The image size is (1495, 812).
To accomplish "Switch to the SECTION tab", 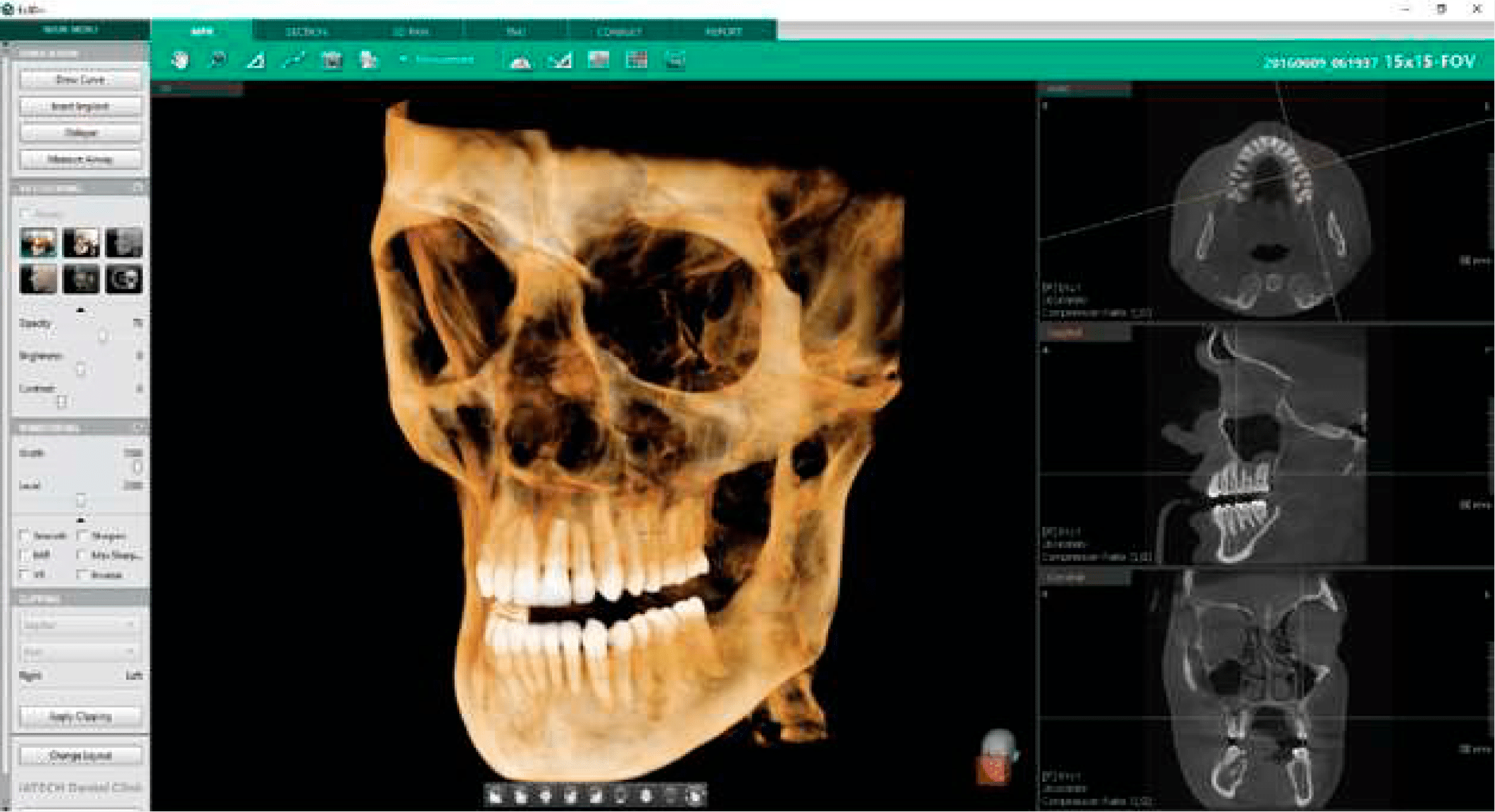I will coord(306,31).
